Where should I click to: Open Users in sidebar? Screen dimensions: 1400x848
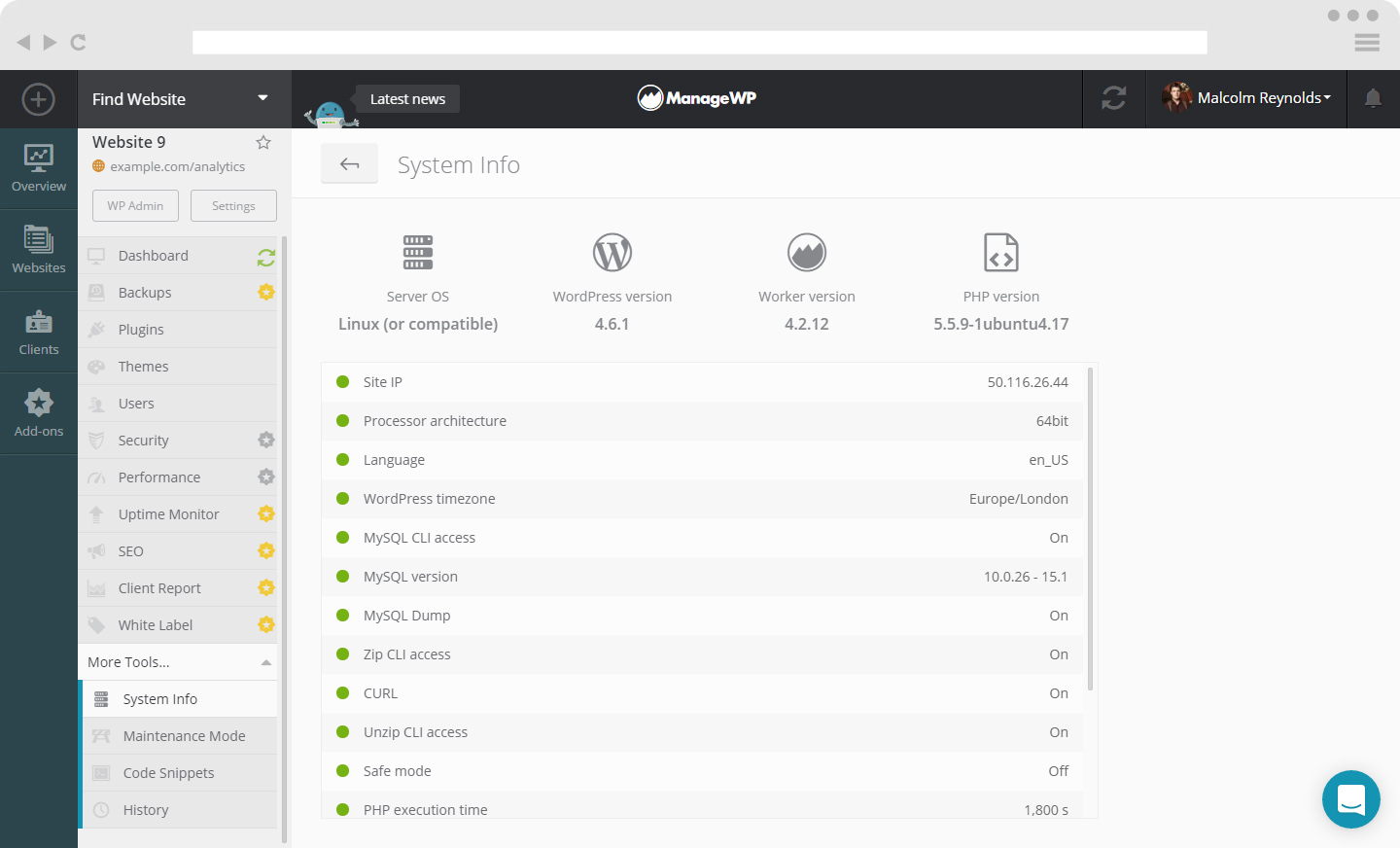pyautogui.click(x=178, y=404)
